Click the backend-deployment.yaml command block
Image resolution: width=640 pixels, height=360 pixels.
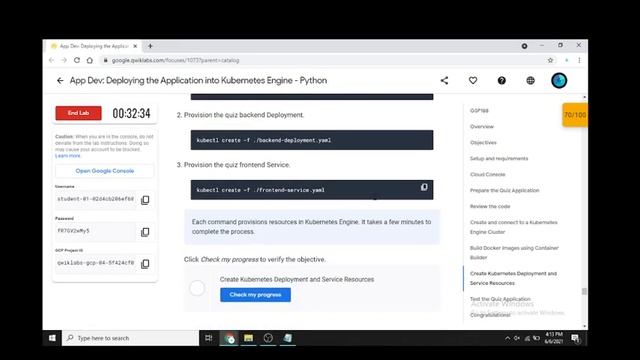(x=312, y=140)
